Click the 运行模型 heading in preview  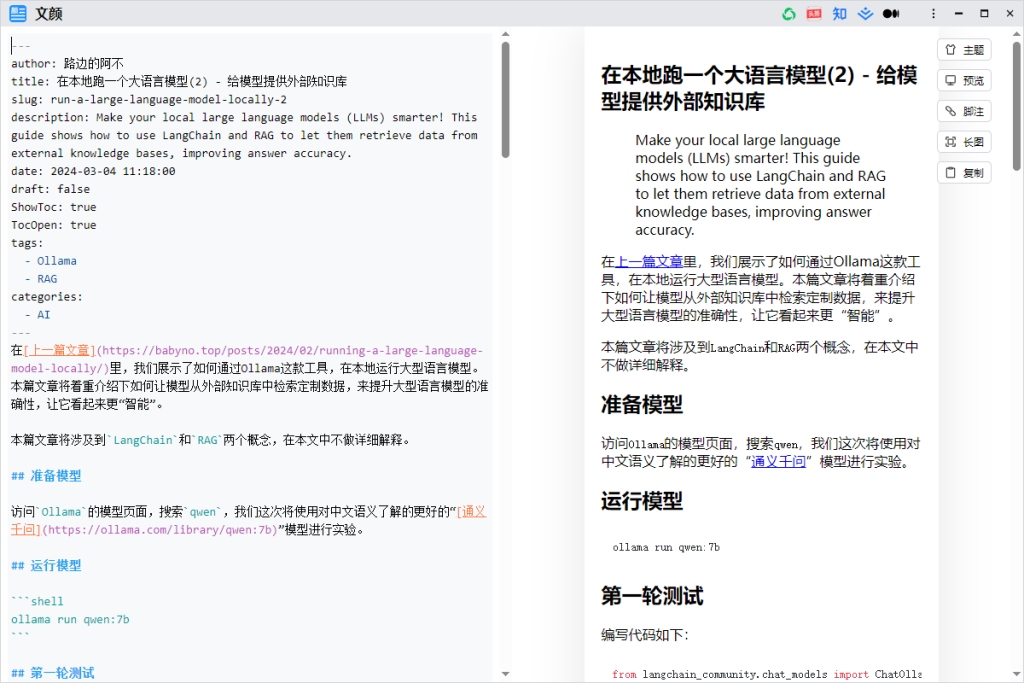point(642,501)
